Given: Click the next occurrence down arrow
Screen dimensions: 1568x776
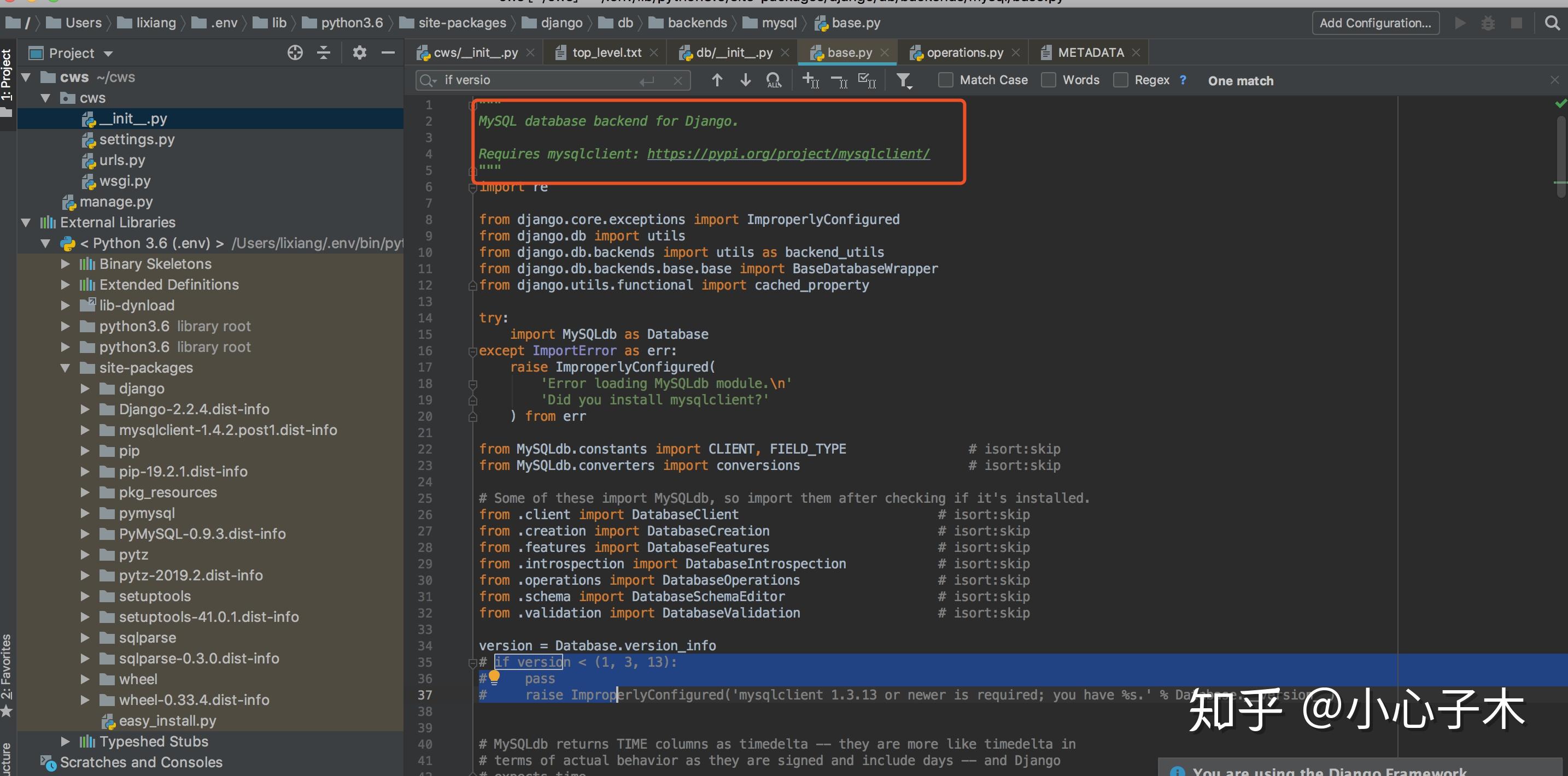Looking at the screenshot, I should pos(745,80).
